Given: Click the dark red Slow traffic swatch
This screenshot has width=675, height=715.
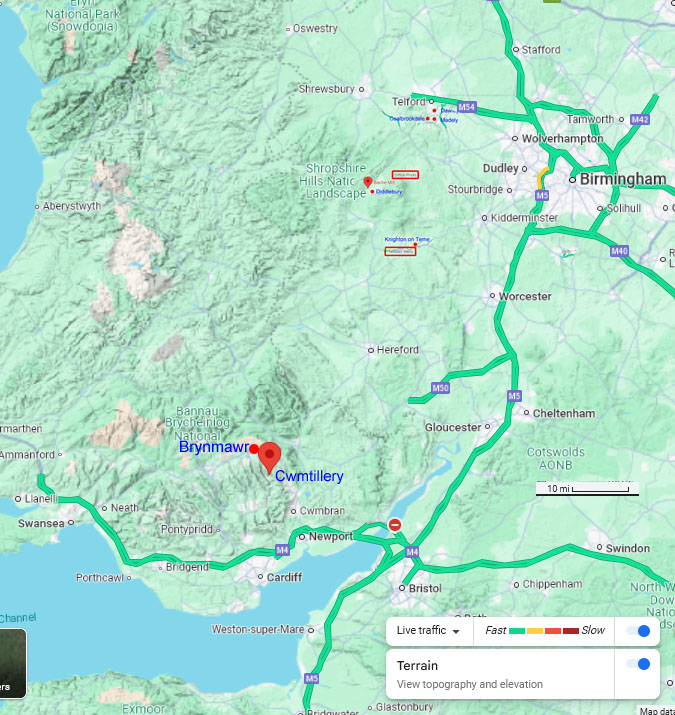Looking at the screenshot, I should (x=571, y=631).
